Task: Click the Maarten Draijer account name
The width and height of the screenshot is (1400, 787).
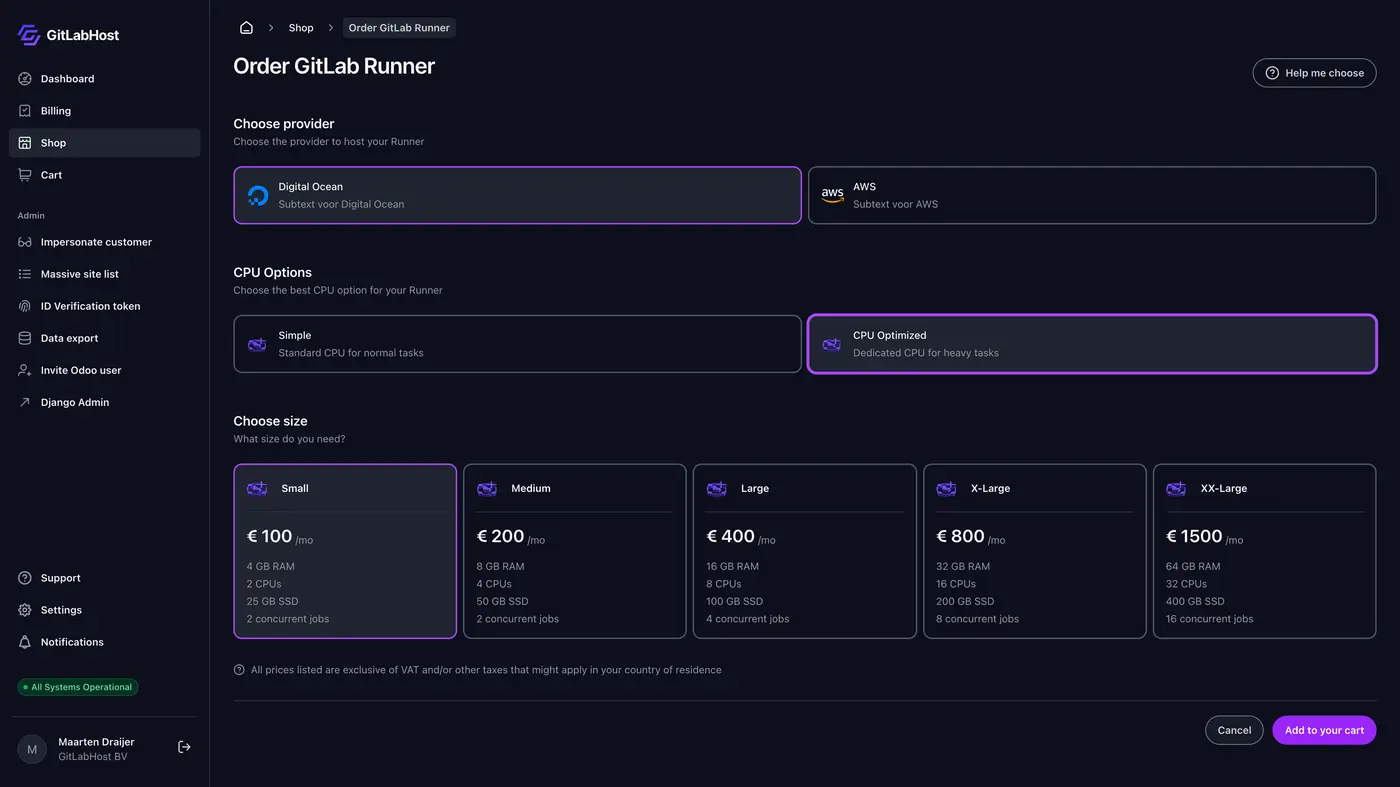Action: pos(96,742)
